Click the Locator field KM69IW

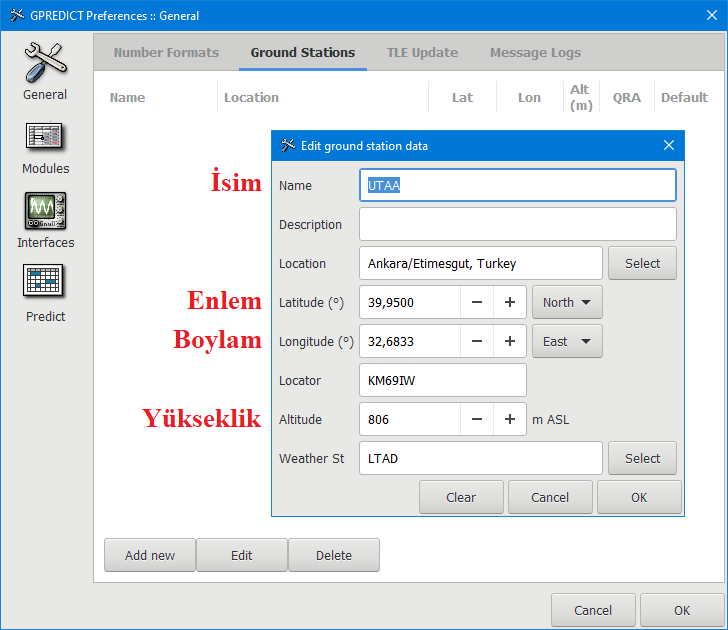[443, 380]
